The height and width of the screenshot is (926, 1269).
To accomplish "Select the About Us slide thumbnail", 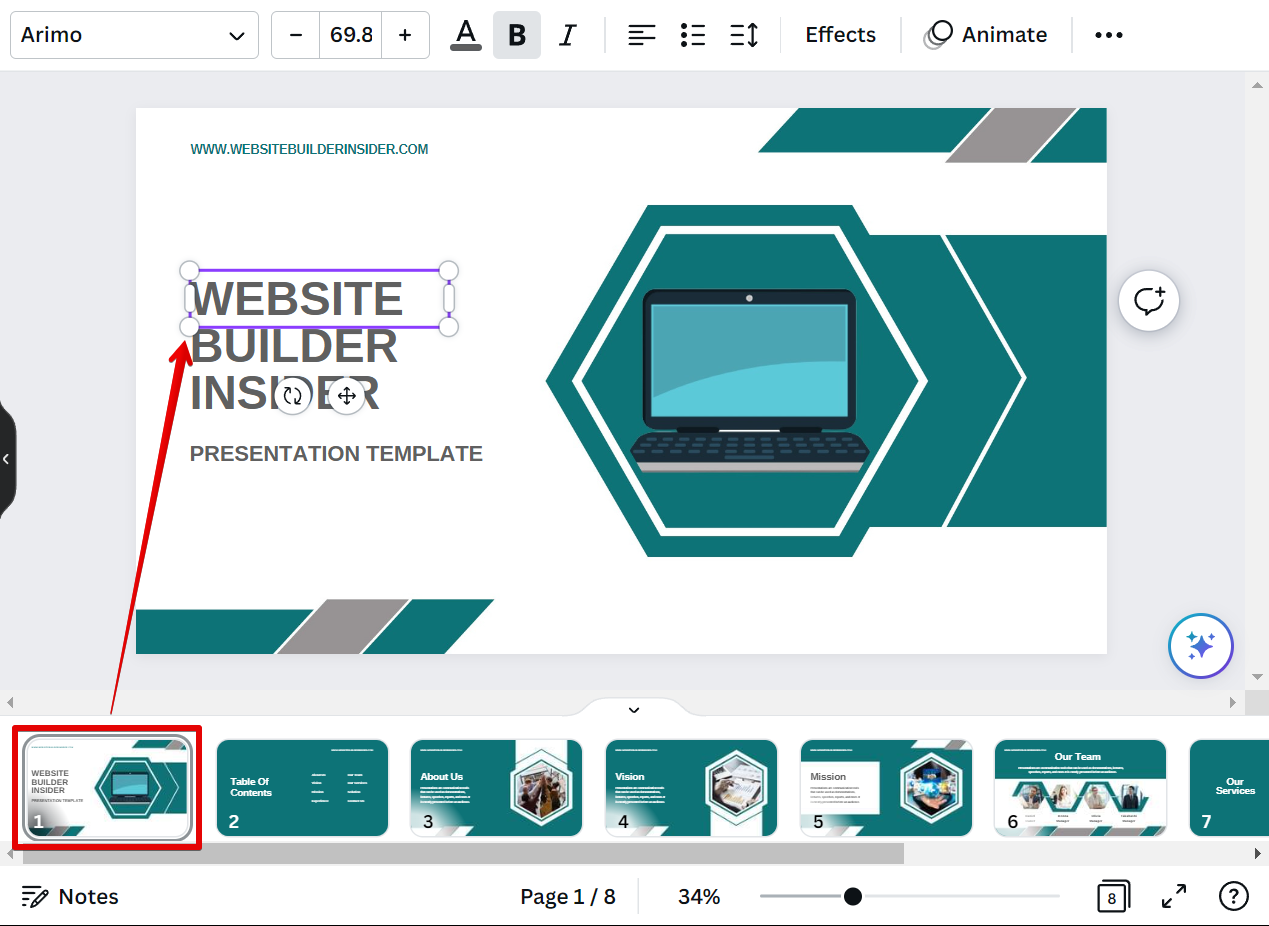I will 496,788.
